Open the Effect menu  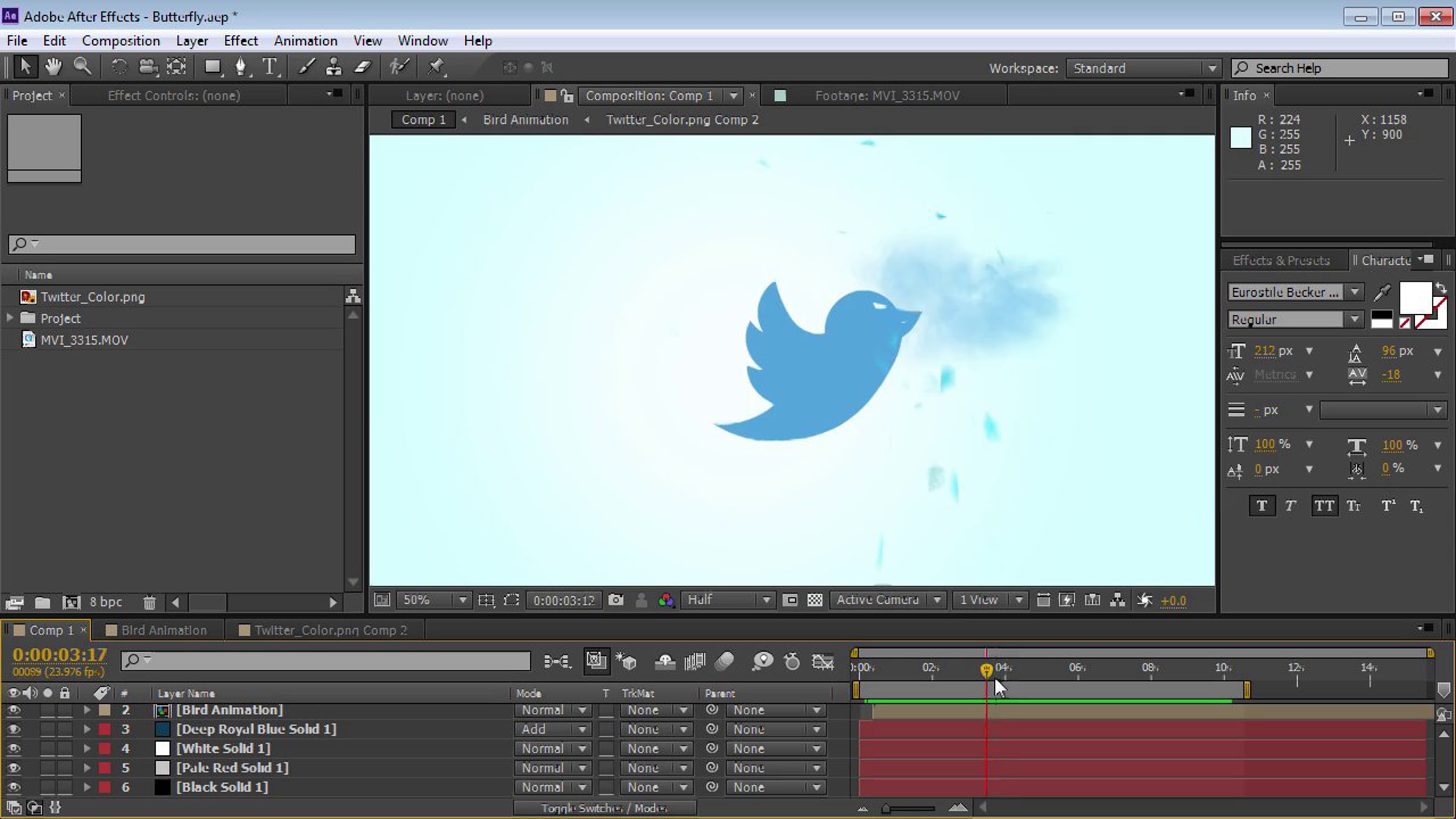(x=241, y=41)
